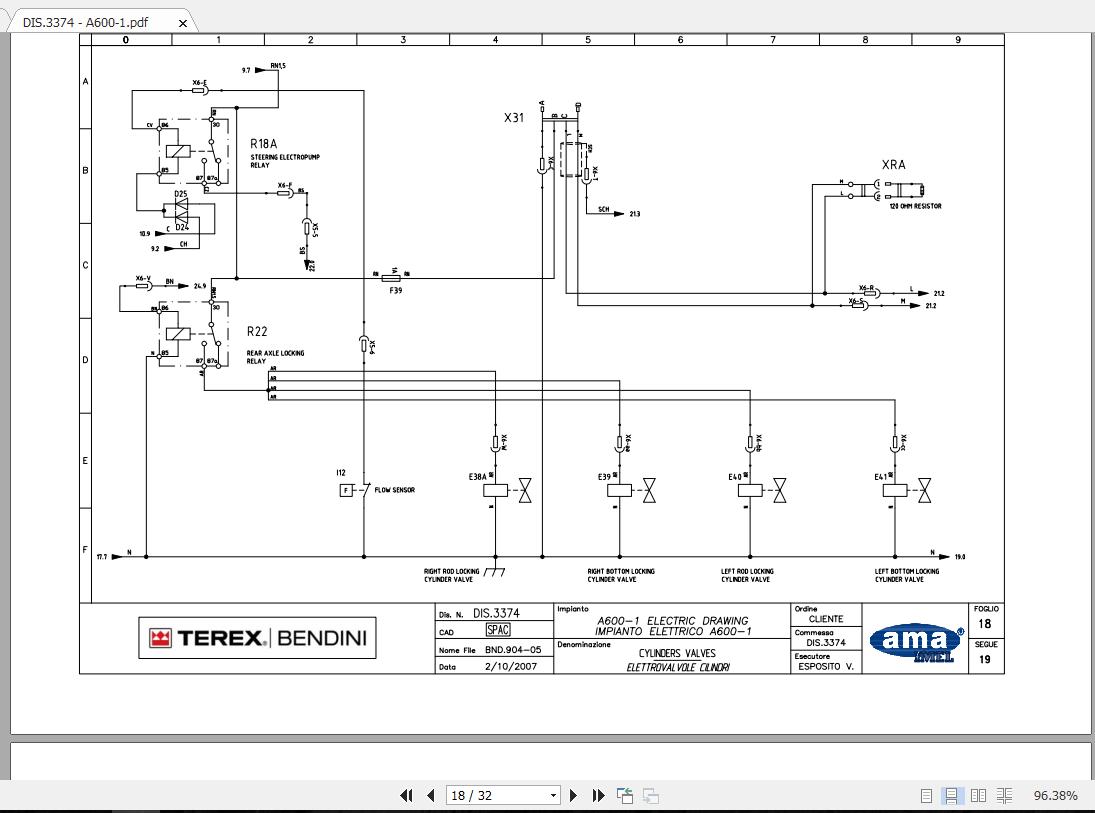Go to the first page using navigation icon

(x=407, y=795)
